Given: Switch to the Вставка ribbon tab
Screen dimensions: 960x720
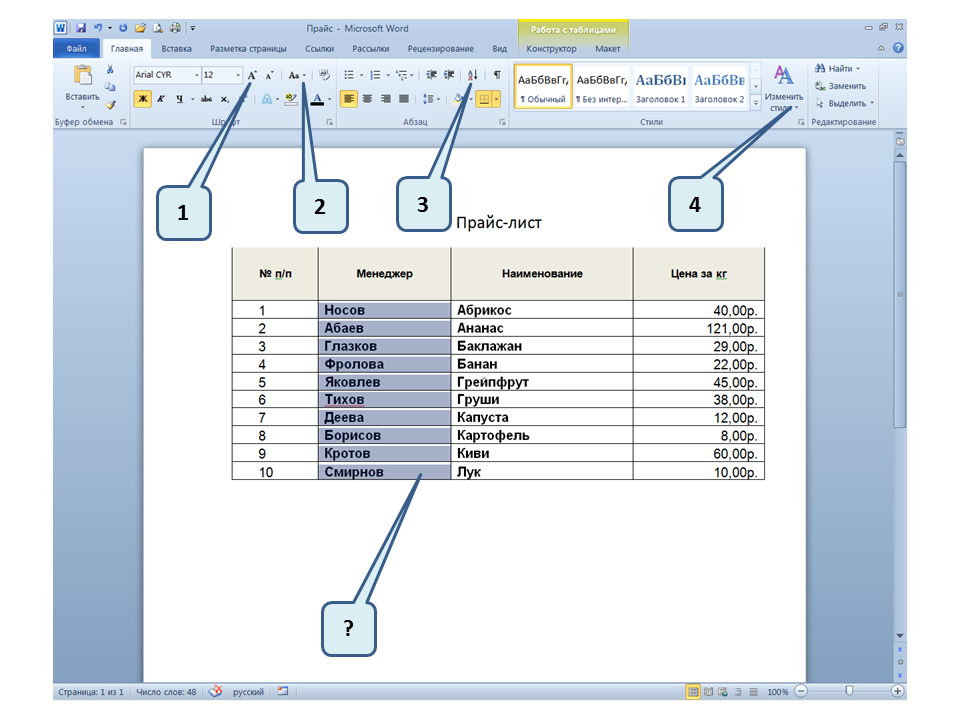Looking at the screenshot, I should tap(176, 48).
